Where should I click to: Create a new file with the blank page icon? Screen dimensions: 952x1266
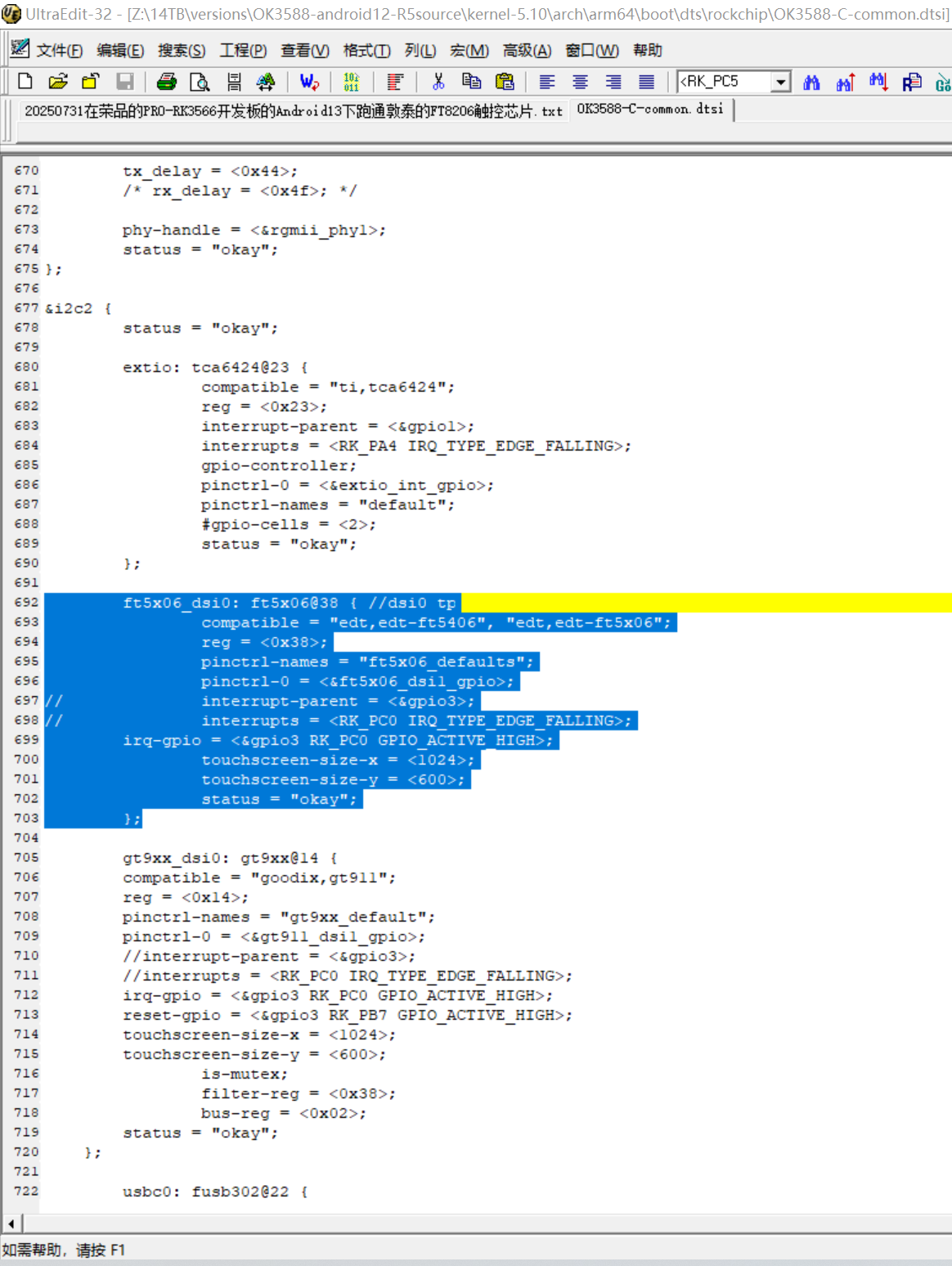click(x=25, y=81)
